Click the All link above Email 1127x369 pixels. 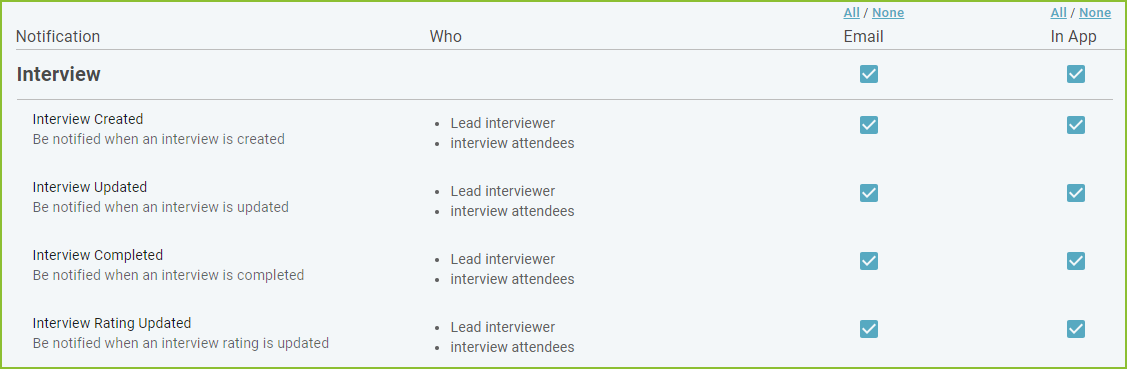851,13
